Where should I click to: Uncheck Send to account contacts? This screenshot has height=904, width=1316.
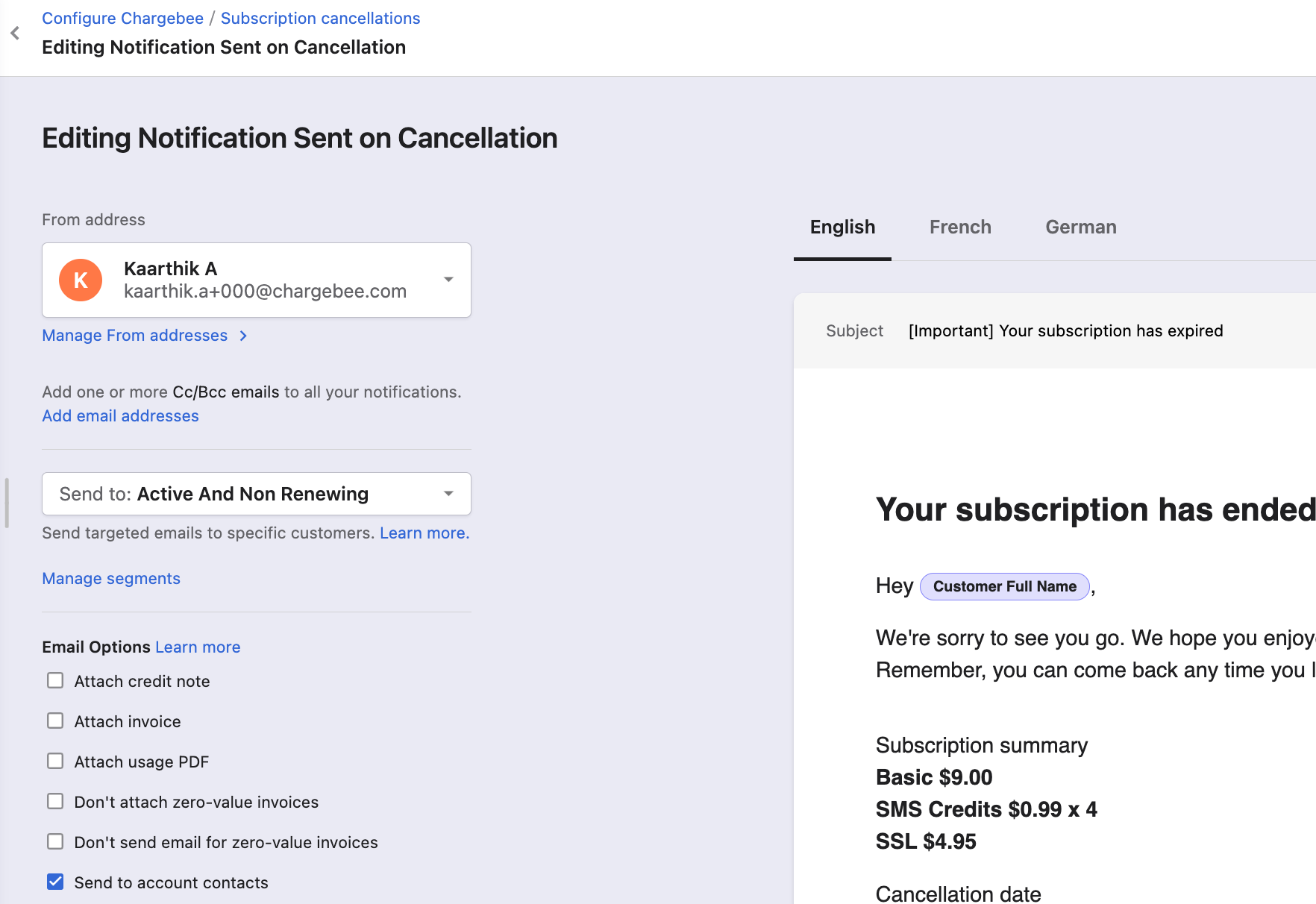pyautogui.click(x=55, y=882)
